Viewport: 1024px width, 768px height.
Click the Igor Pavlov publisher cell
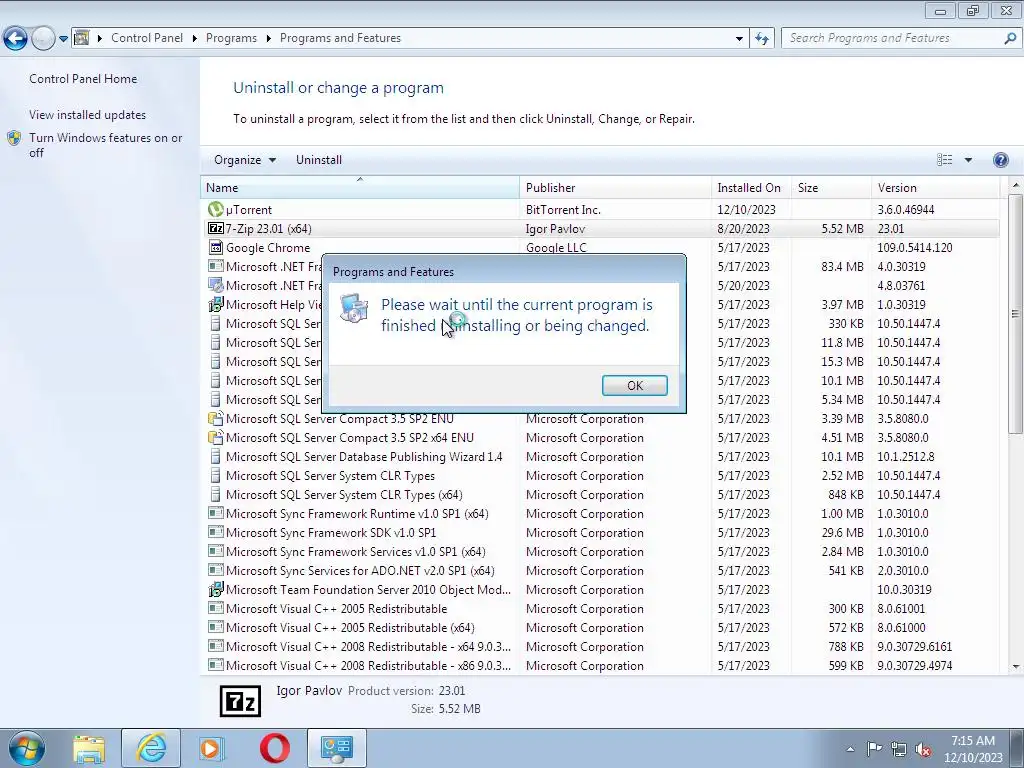(x=555, y=229)
